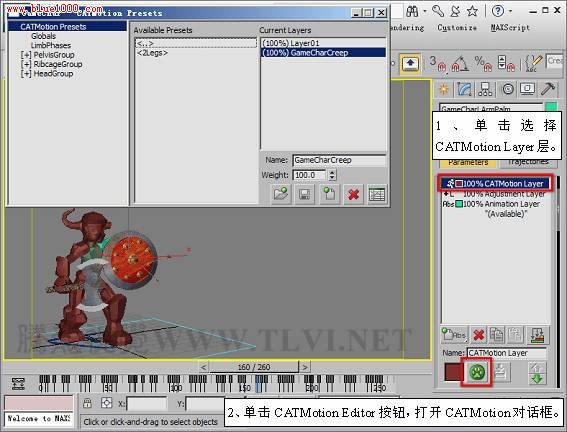This screenshot has height=432, width=567.
Task: Click Collapse Layers icon in command panel
Action: pos(538,335)
